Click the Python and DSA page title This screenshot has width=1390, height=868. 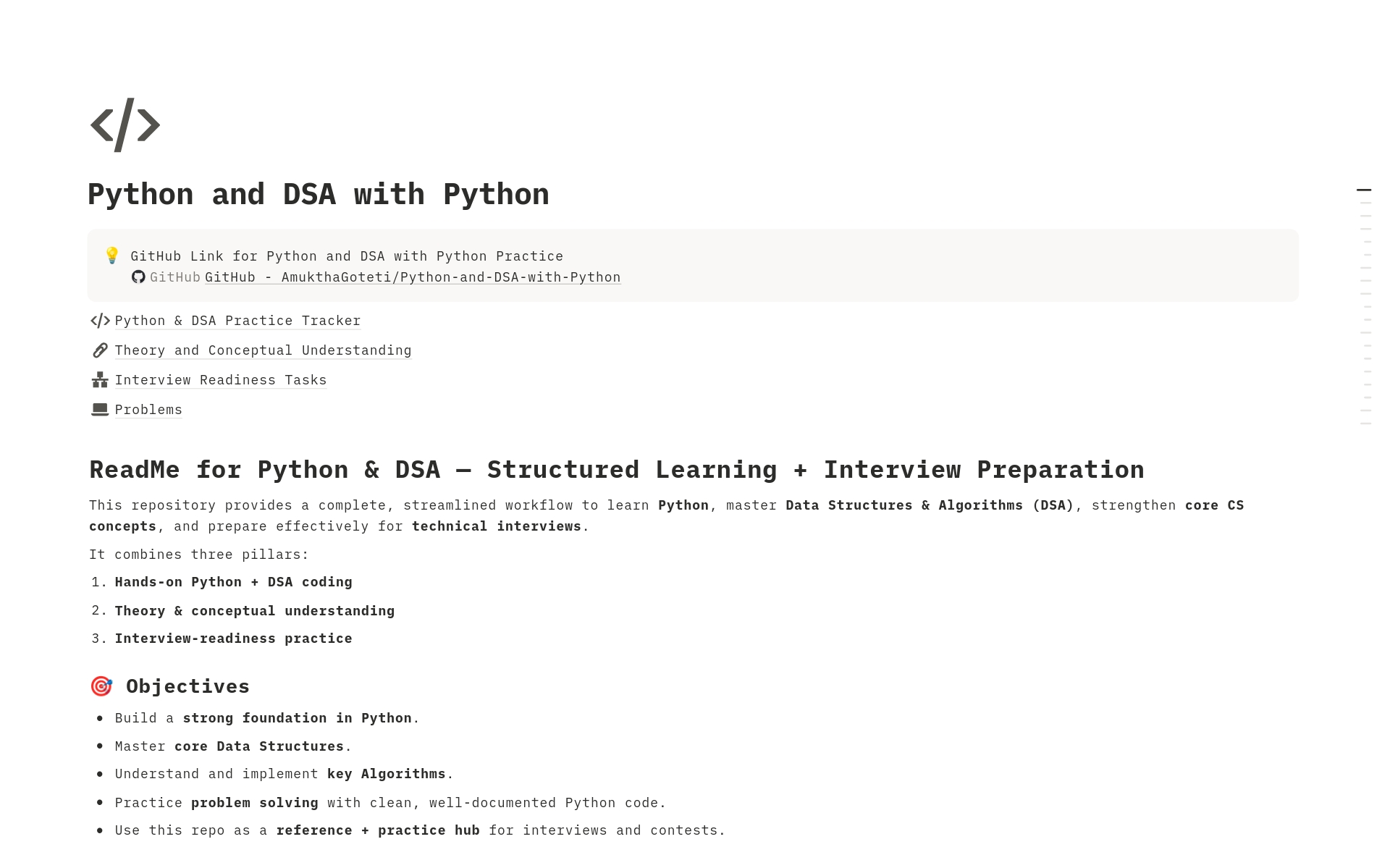(x=319, y=195)
